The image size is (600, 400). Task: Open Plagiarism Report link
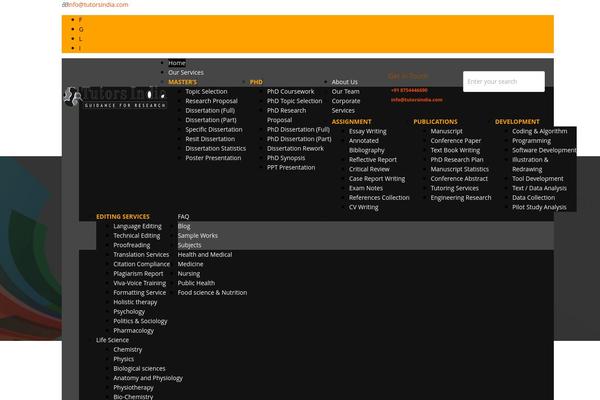coord(138,274)
